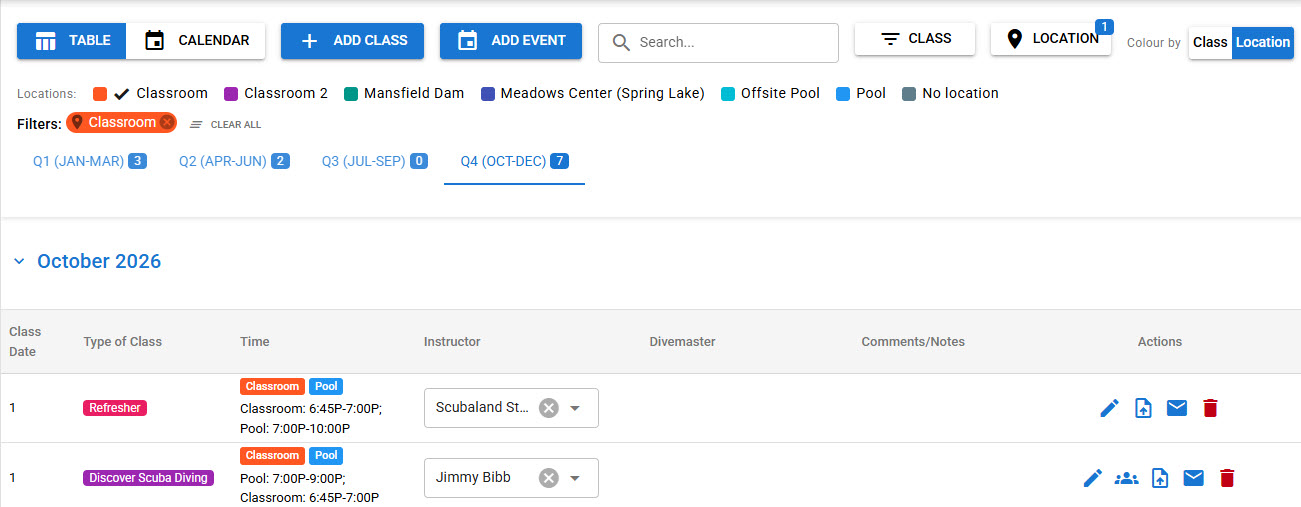Click the Comments/Notes column header
Viewport: 1301px width, 507px height.
[913, 342]
